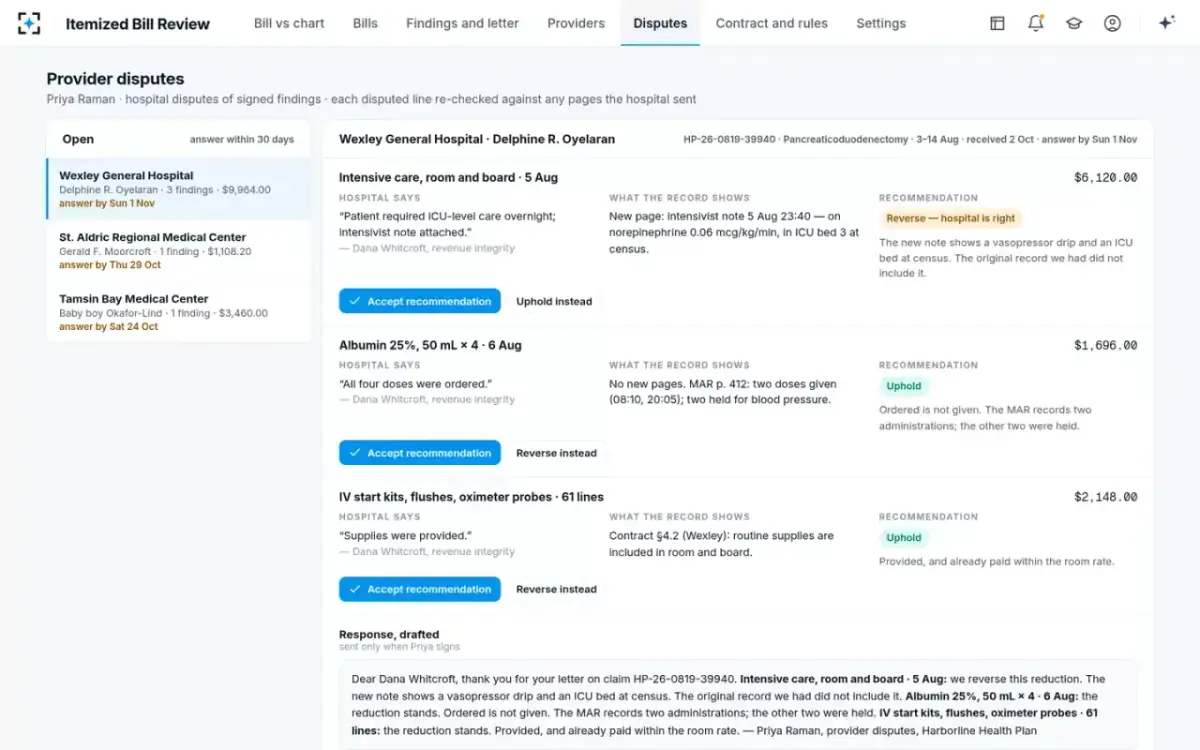Click answer within 30 days label

[x=242, y=140]
